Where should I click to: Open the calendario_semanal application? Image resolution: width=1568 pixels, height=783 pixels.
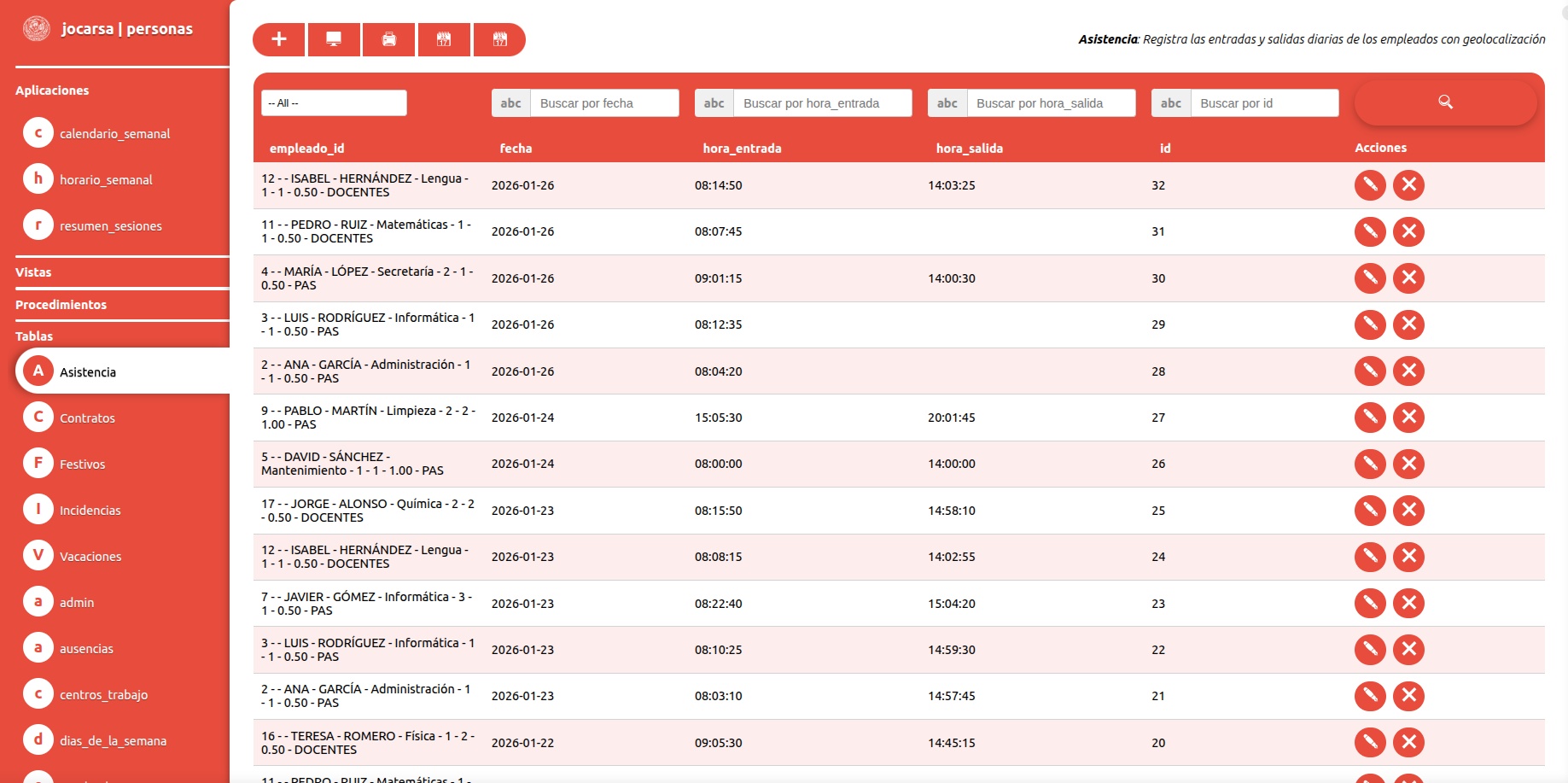114,134
